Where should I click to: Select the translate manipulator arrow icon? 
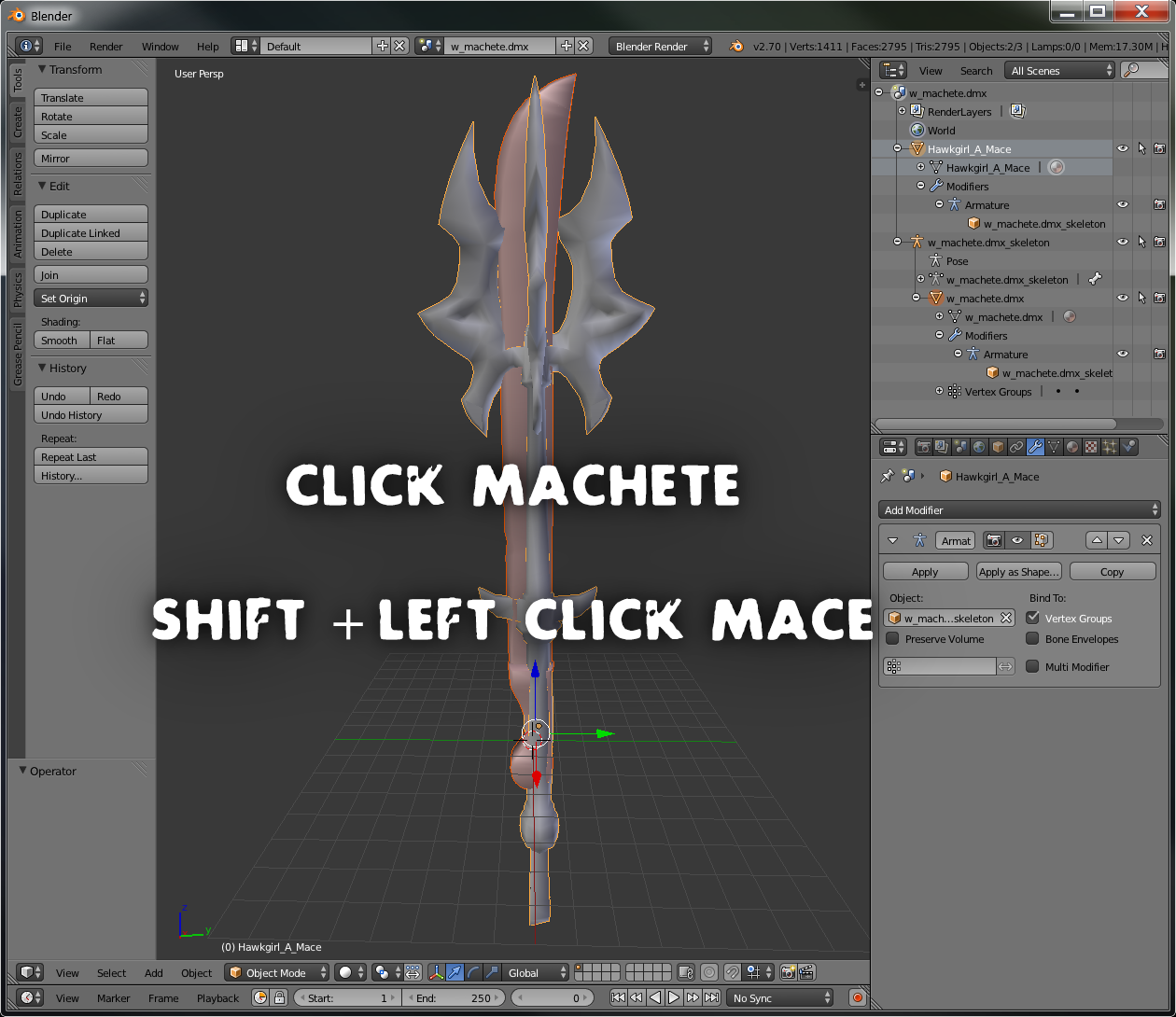455,972
